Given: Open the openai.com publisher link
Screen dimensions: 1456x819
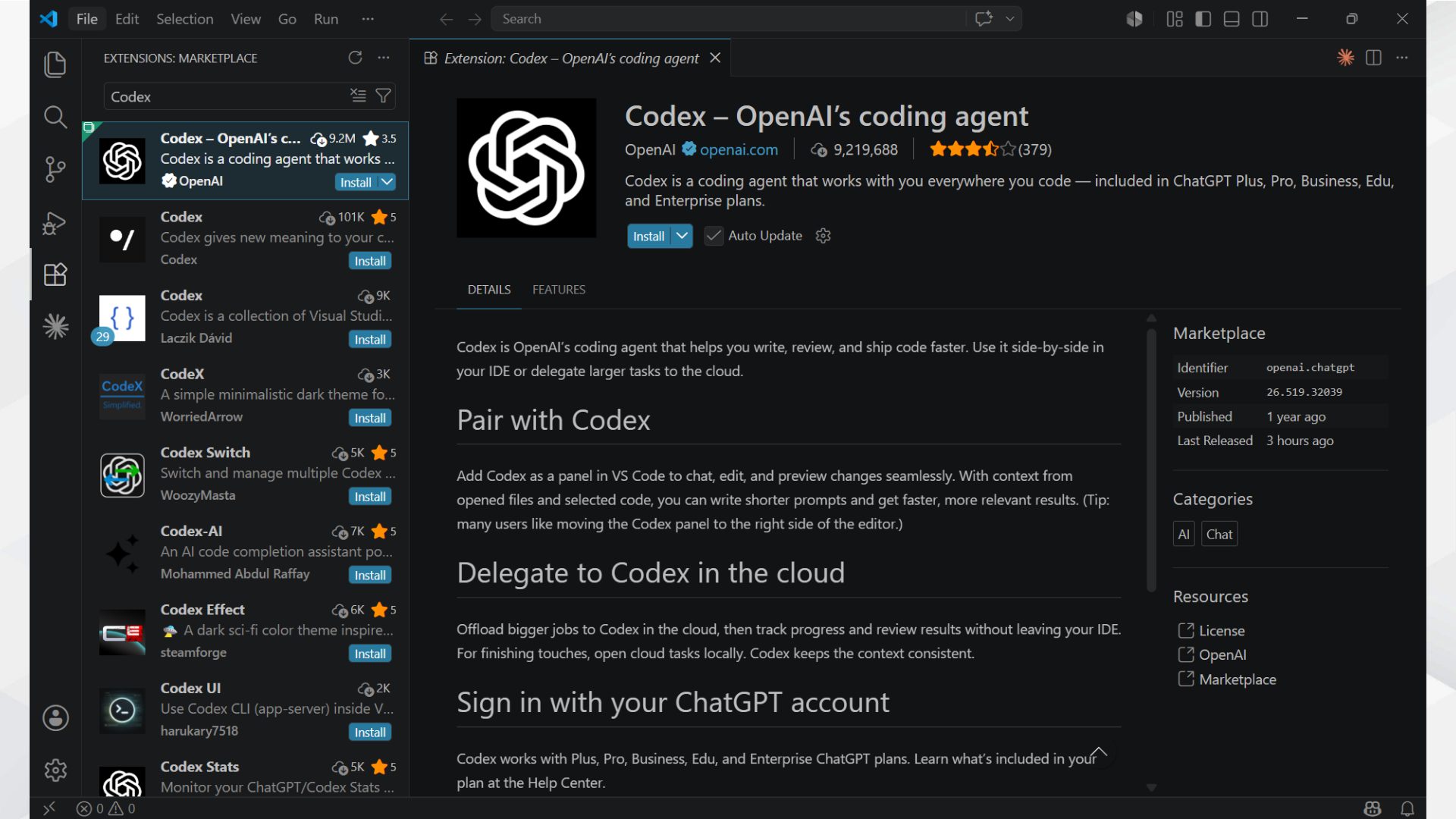Looking at the screenshot, I should 739,149.
